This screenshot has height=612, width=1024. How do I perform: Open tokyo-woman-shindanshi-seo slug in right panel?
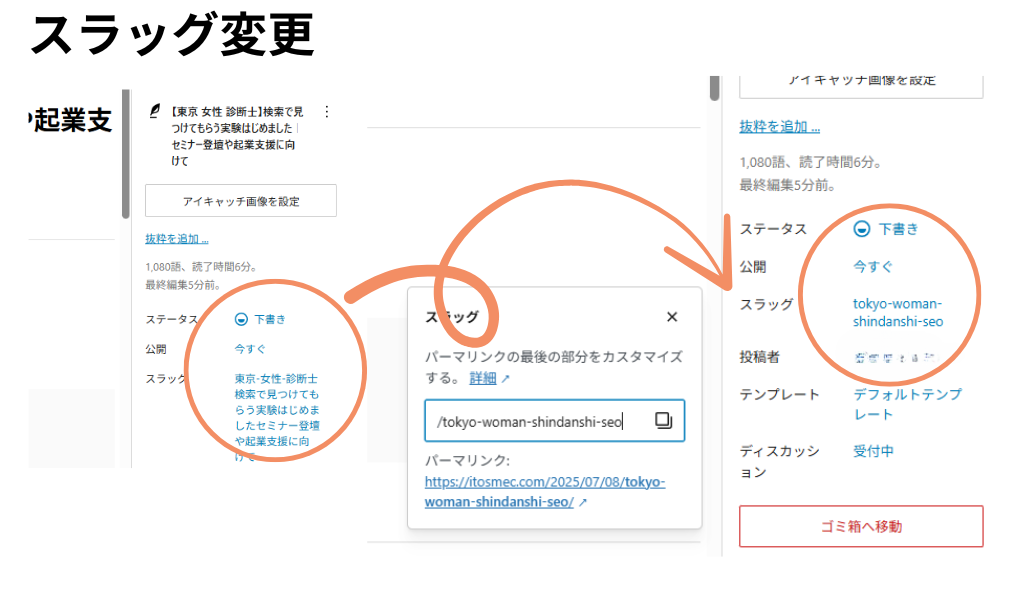[898, 312]
